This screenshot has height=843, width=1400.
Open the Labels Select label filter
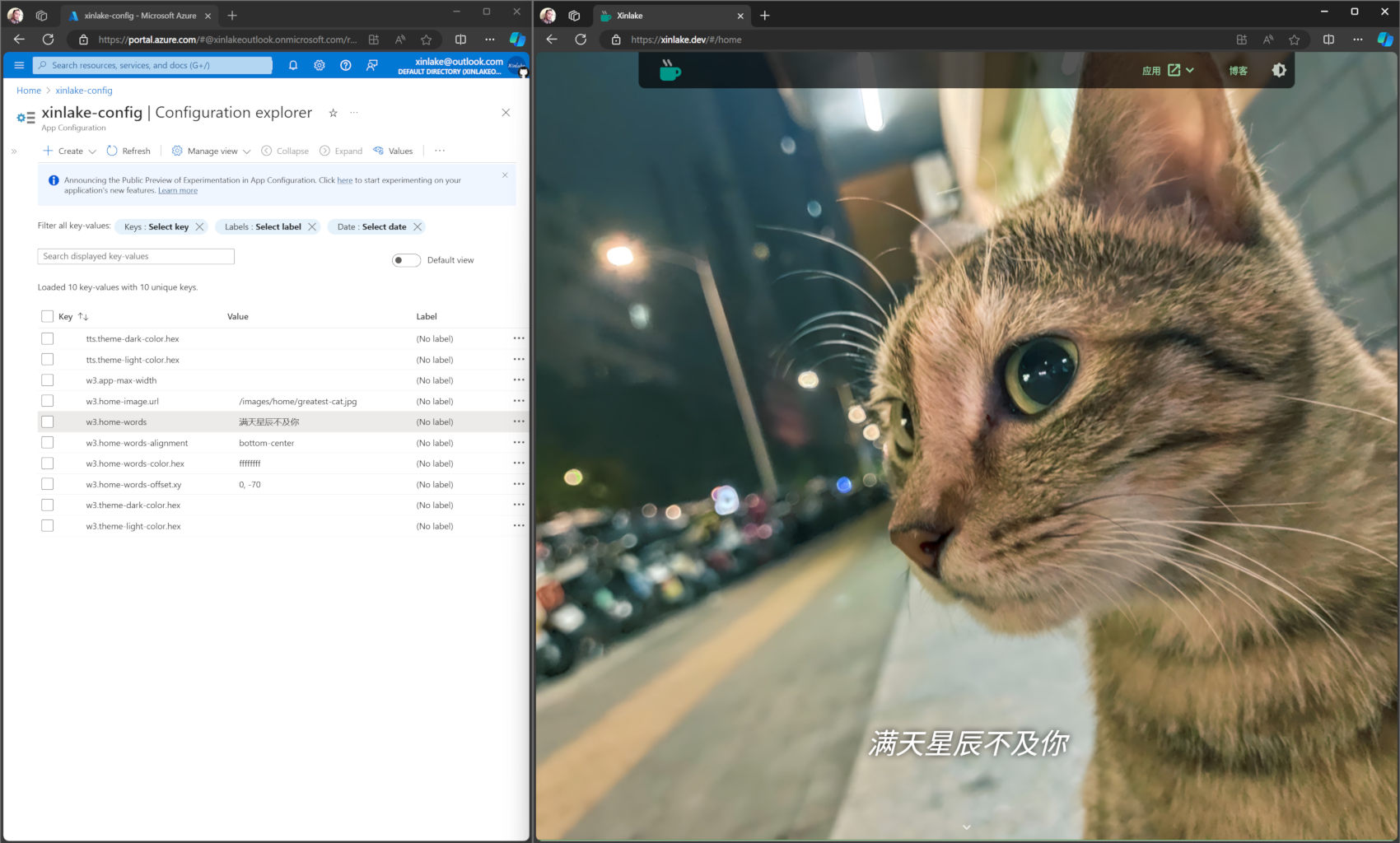pos(263,227)
